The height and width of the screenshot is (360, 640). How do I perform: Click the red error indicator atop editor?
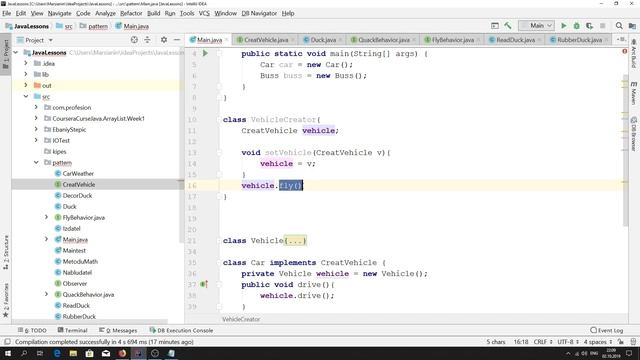tap(624, 51)
